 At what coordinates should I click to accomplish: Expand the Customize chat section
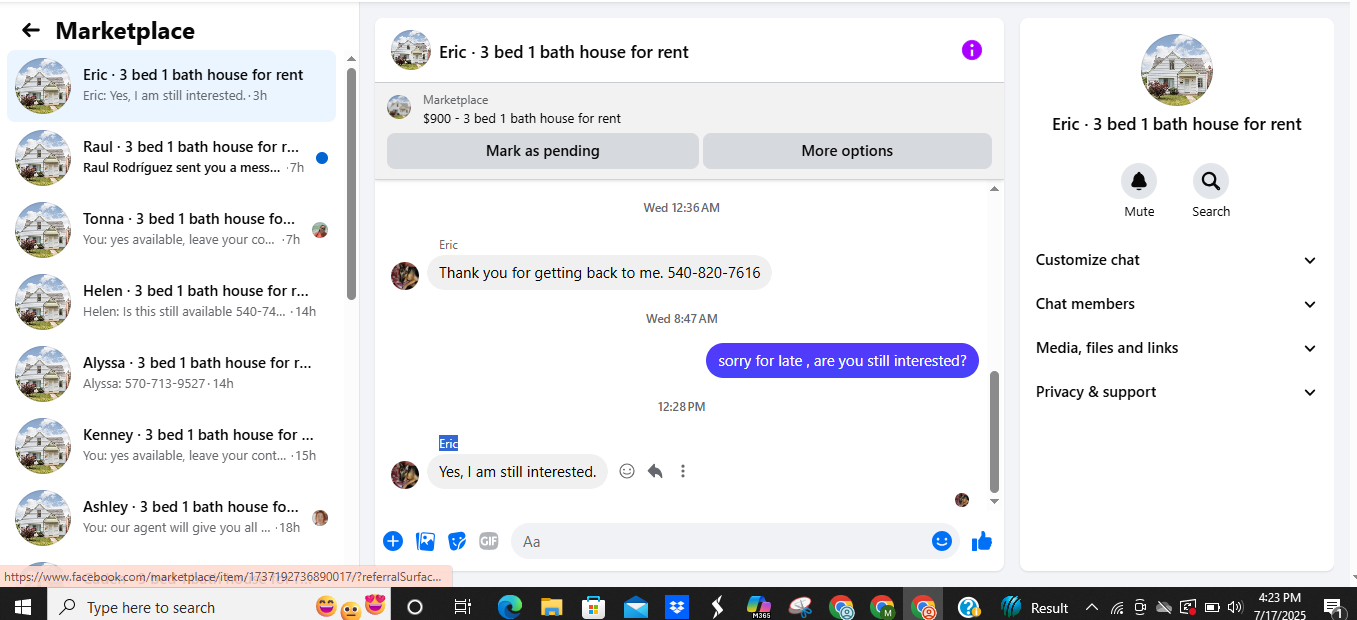tap(1176, 260)
